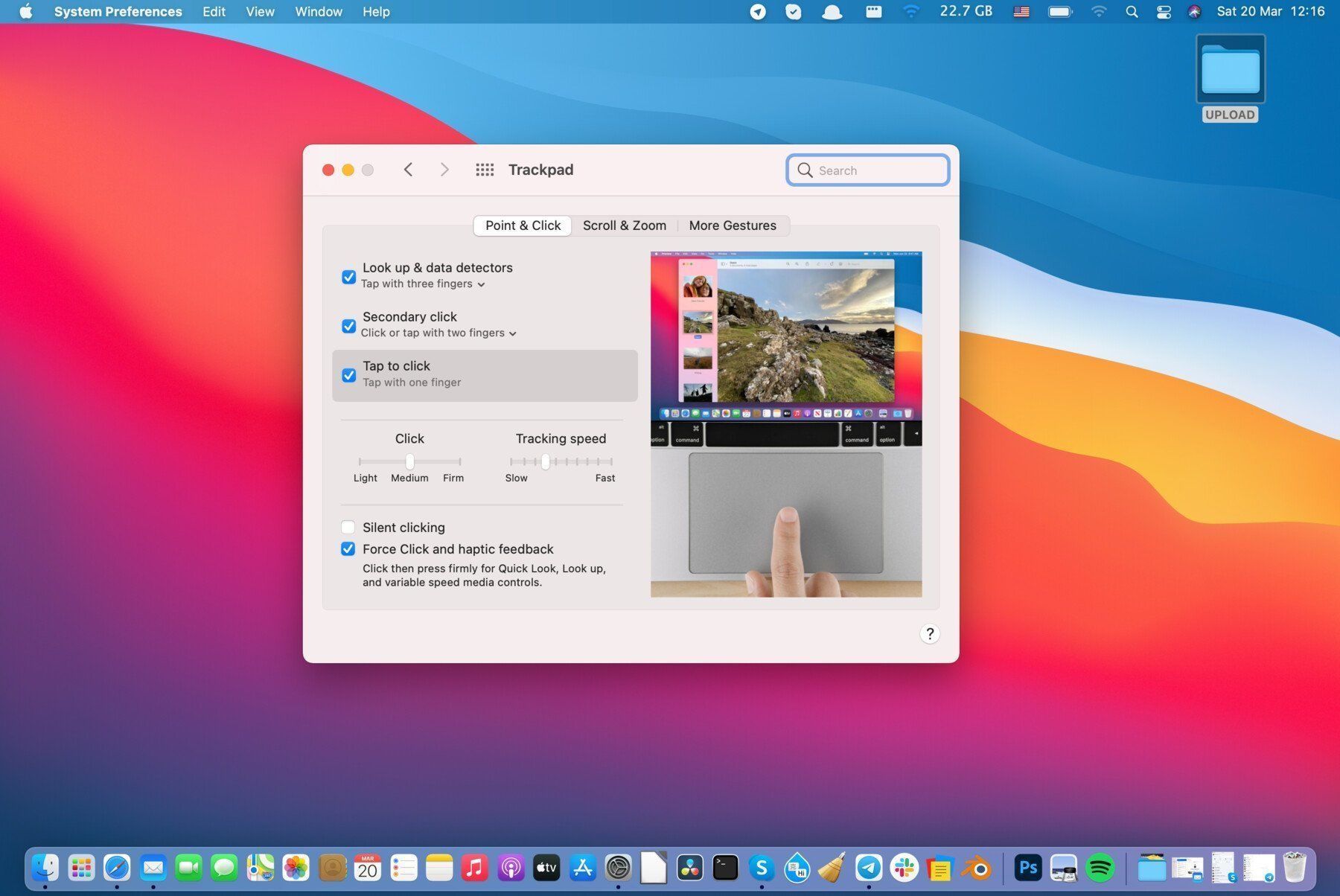Open Spotify from the dock
This screenshot has width=1340, height=896.
(1100, 868)
